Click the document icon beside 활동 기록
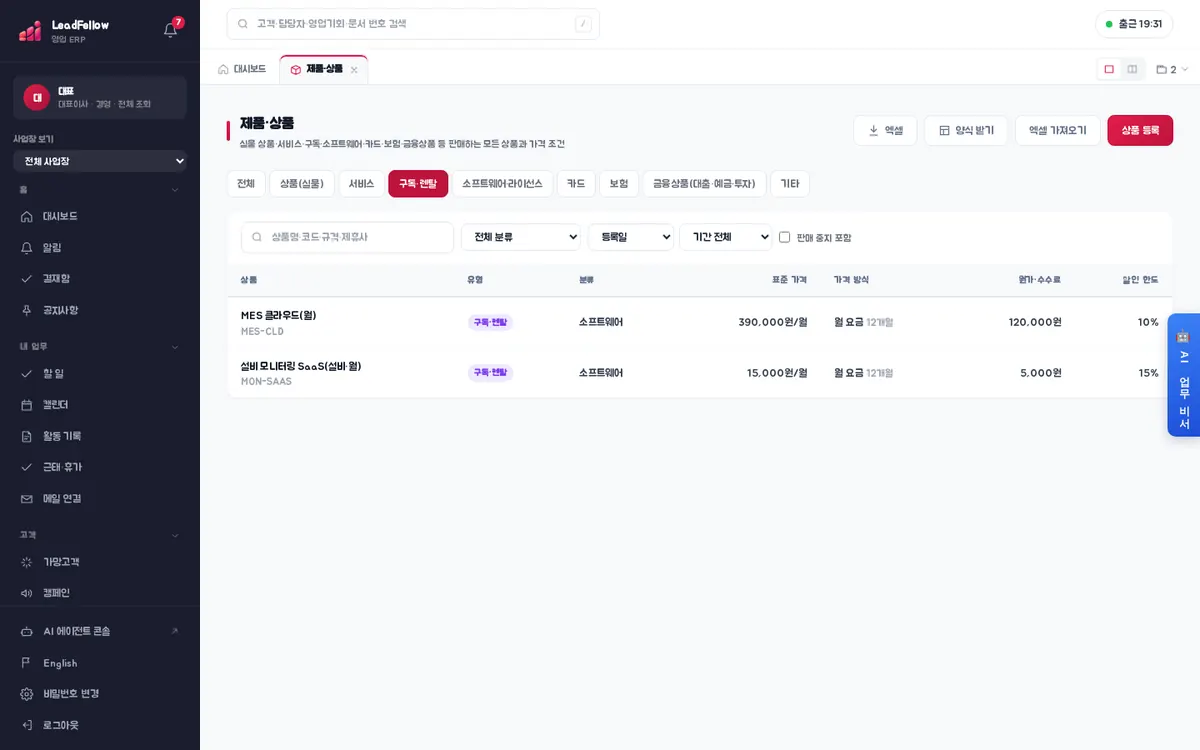Screen dimensions: 1200x750 (27, 436)
